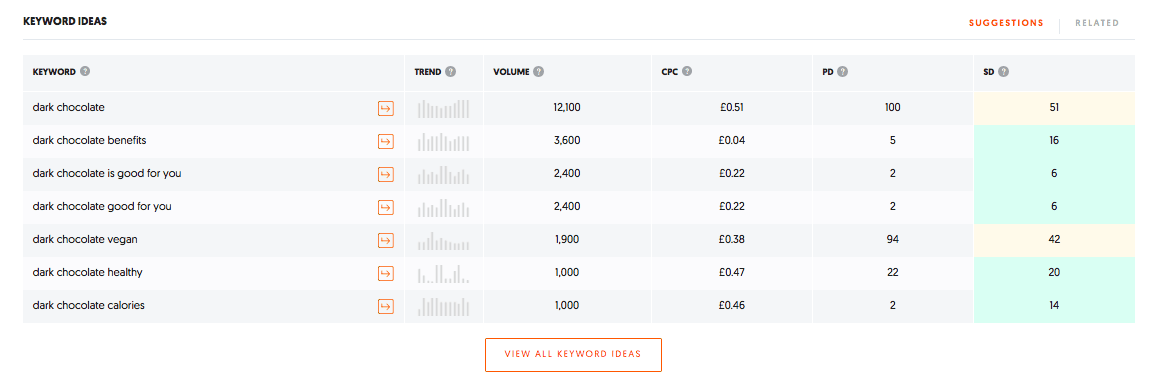
Task: View trend chart for 'dark chocolate healthy'
Action: point(443,273)
